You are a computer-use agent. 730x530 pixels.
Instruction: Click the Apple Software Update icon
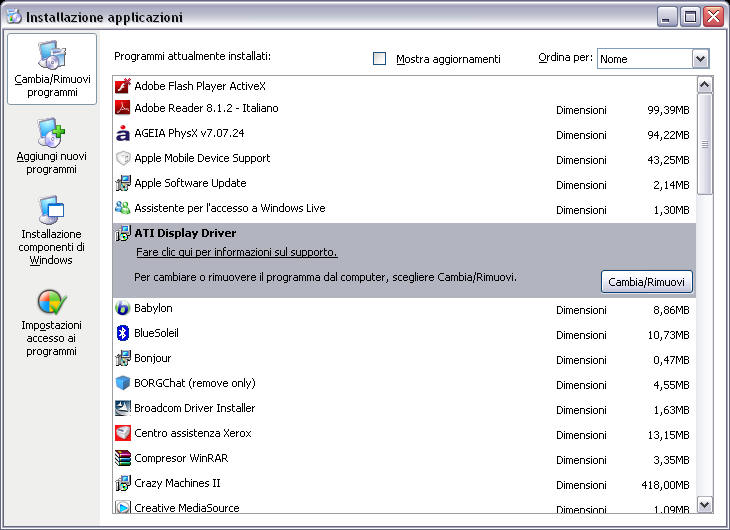[123, 183]
